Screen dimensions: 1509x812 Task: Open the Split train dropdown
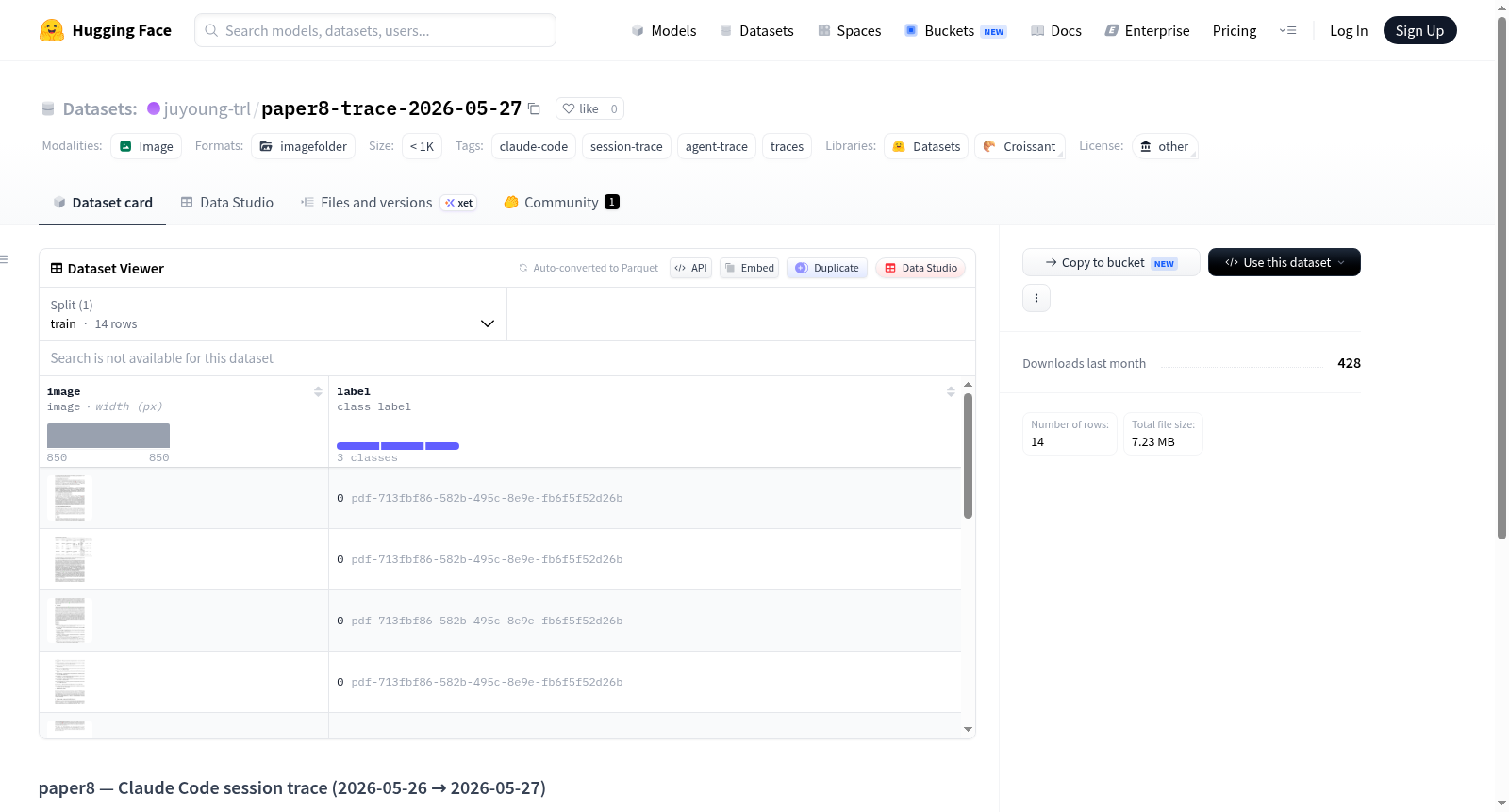point(273,314)
